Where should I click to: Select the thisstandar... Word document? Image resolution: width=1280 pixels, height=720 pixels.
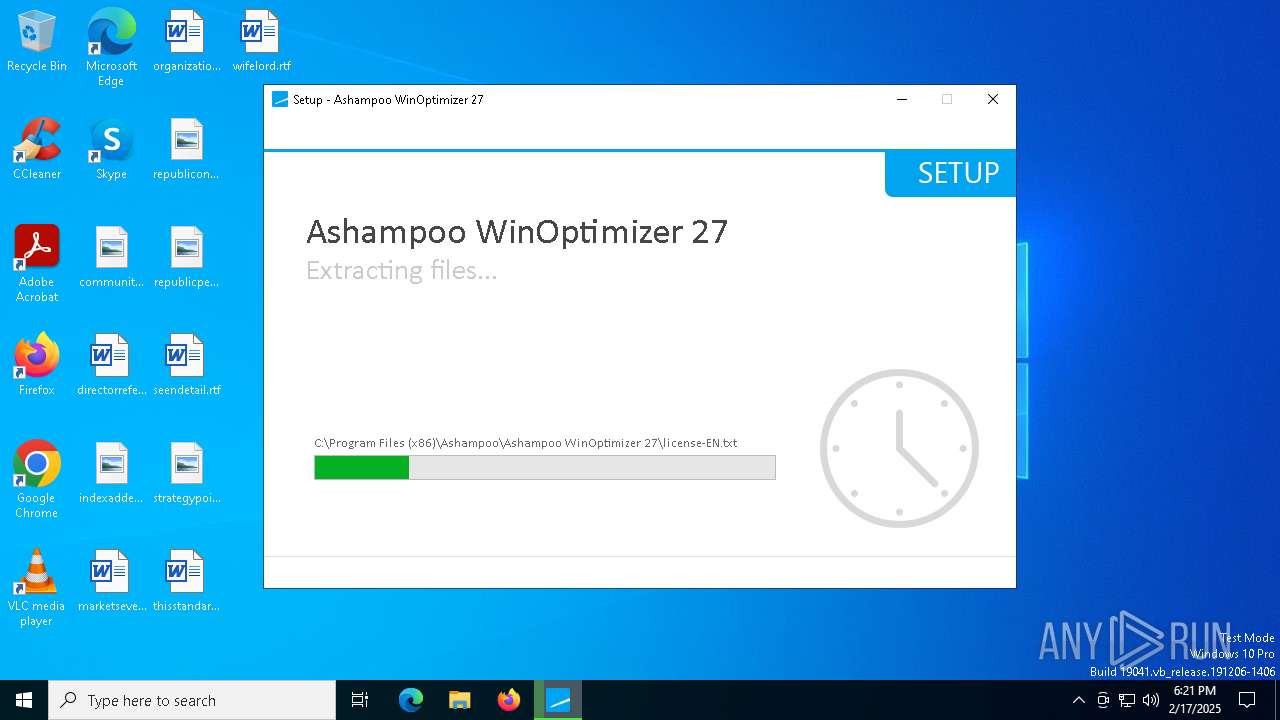pyautogui.click(x=186, y=581)
